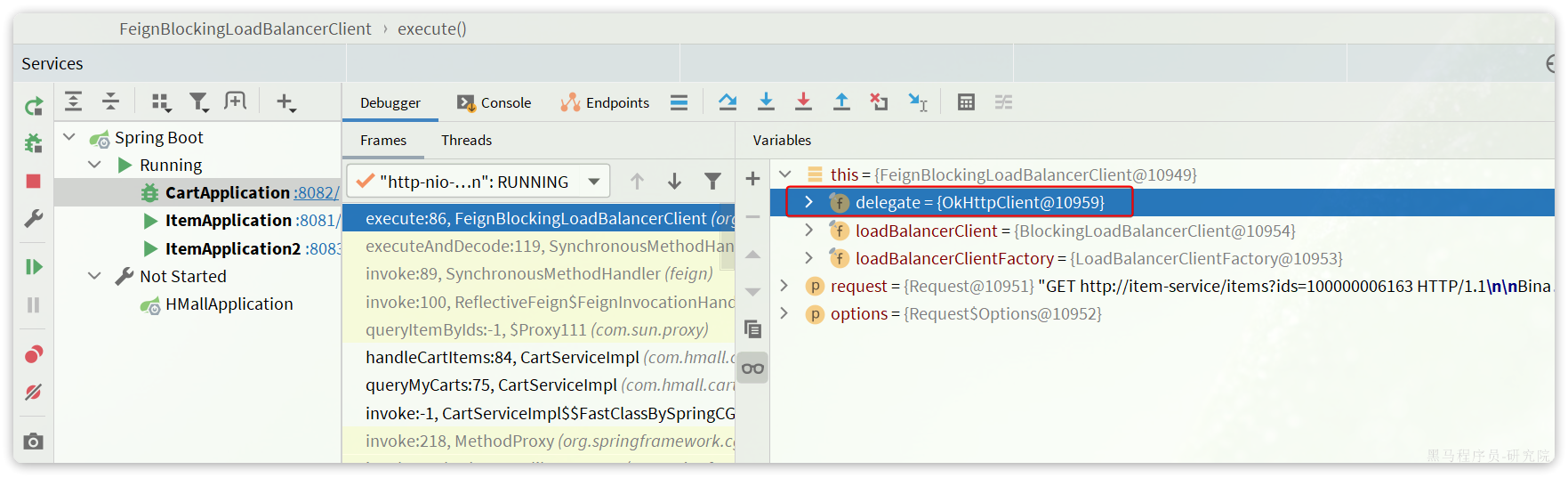Click the Evaluate Expression calculator icon
Image resolution: width=1568 pixels, height=478 pixels.
[966, 102]
